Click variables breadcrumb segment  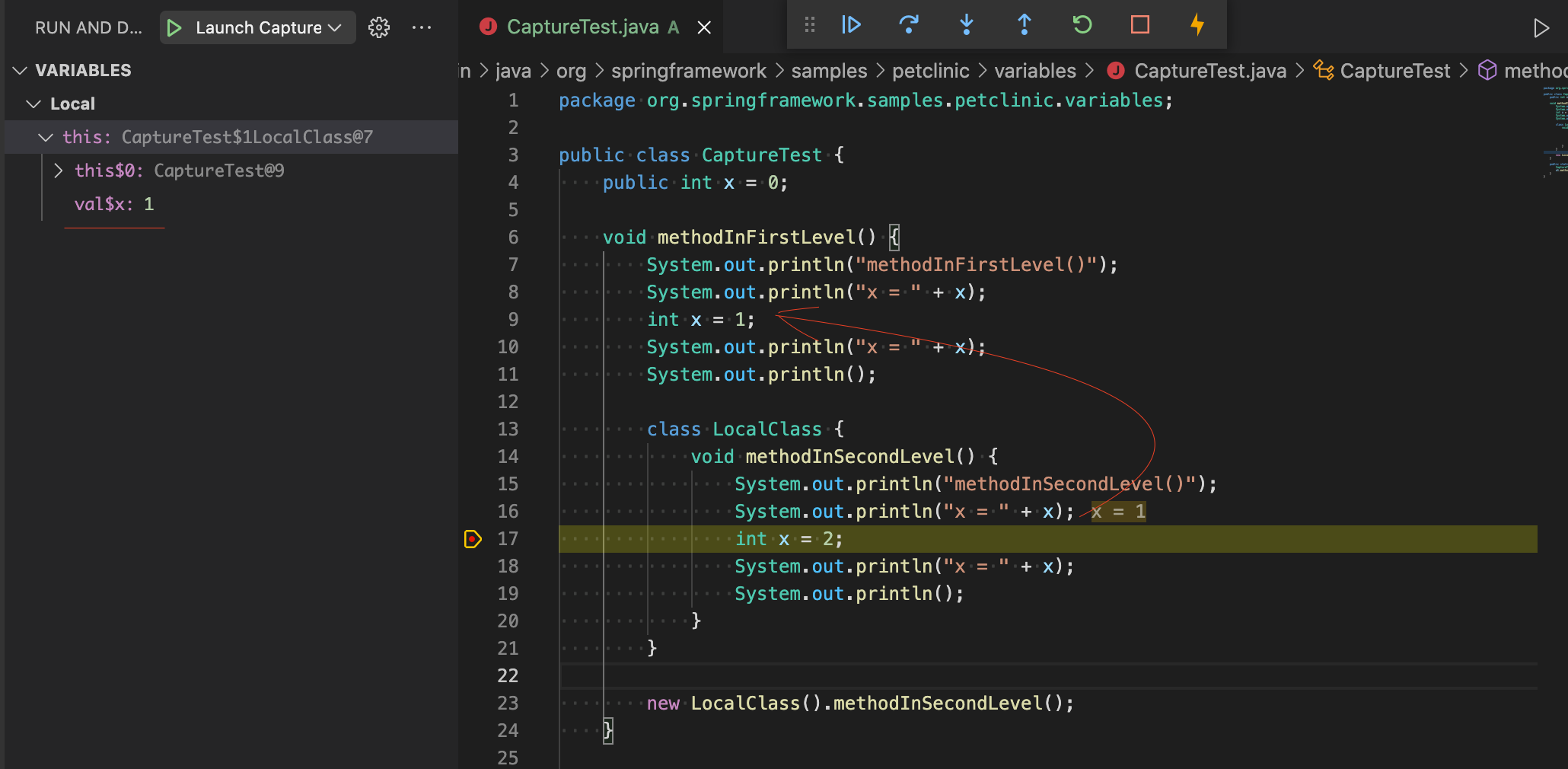pos(1035,71)
